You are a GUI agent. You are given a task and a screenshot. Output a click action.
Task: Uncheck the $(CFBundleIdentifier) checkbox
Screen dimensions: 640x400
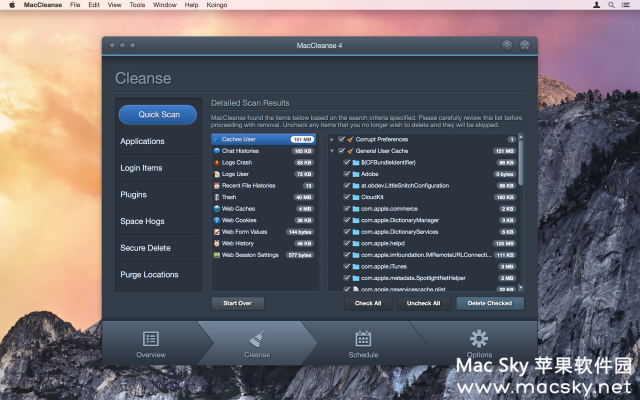pos(347,162)
